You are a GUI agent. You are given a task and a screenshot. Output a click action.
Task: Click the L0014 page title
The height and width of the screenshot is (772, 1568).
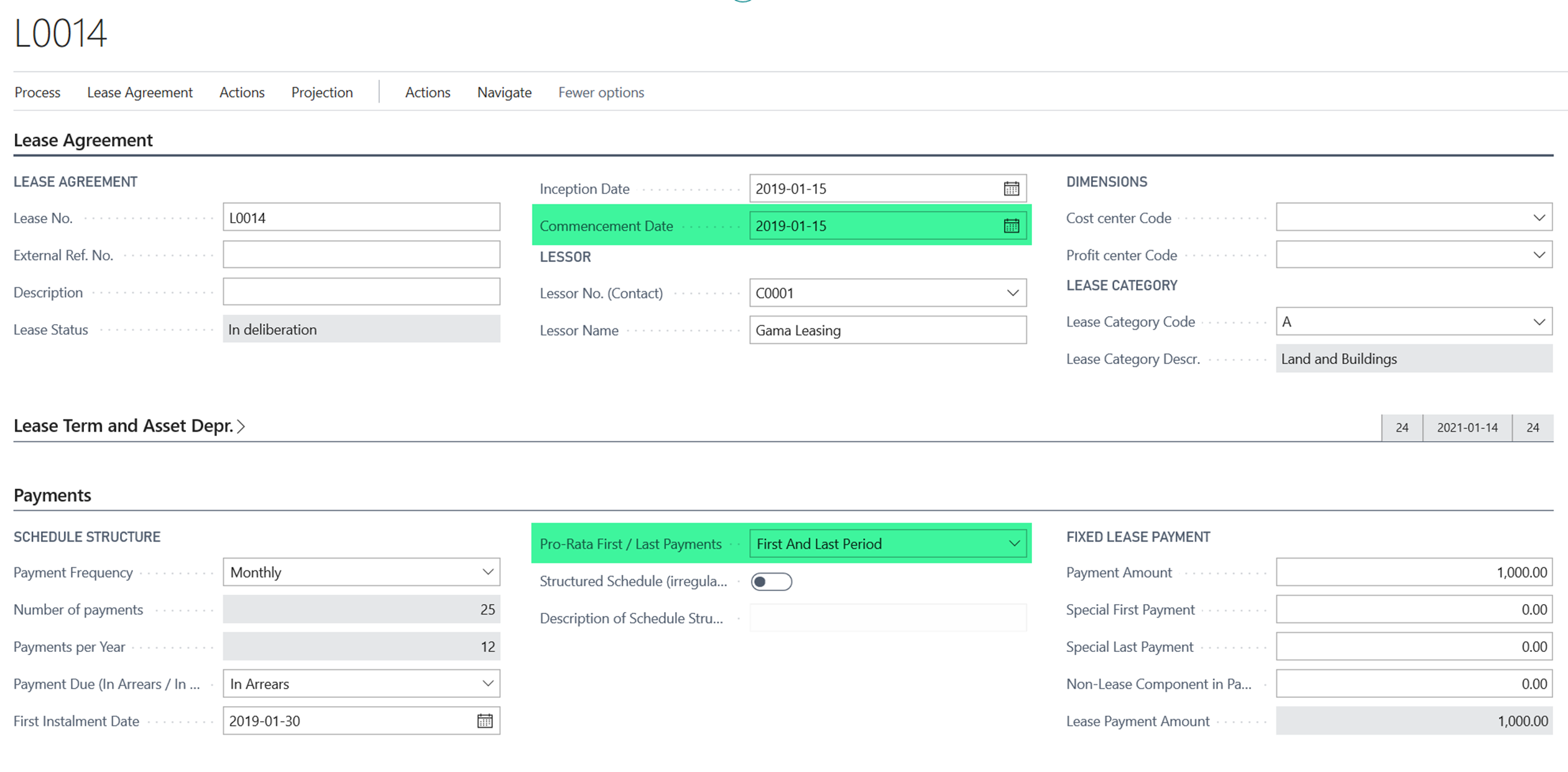click(60, 33)
